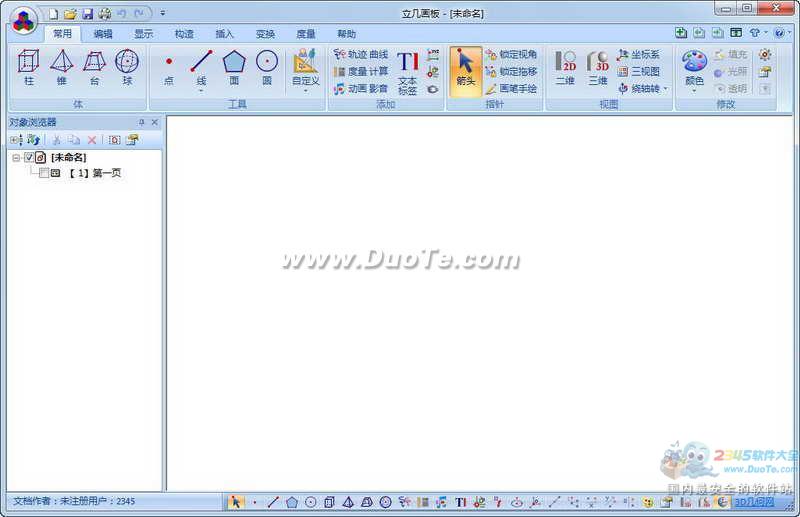
Task: Open the 插入 ribbon tab
Action: [224, 34]
